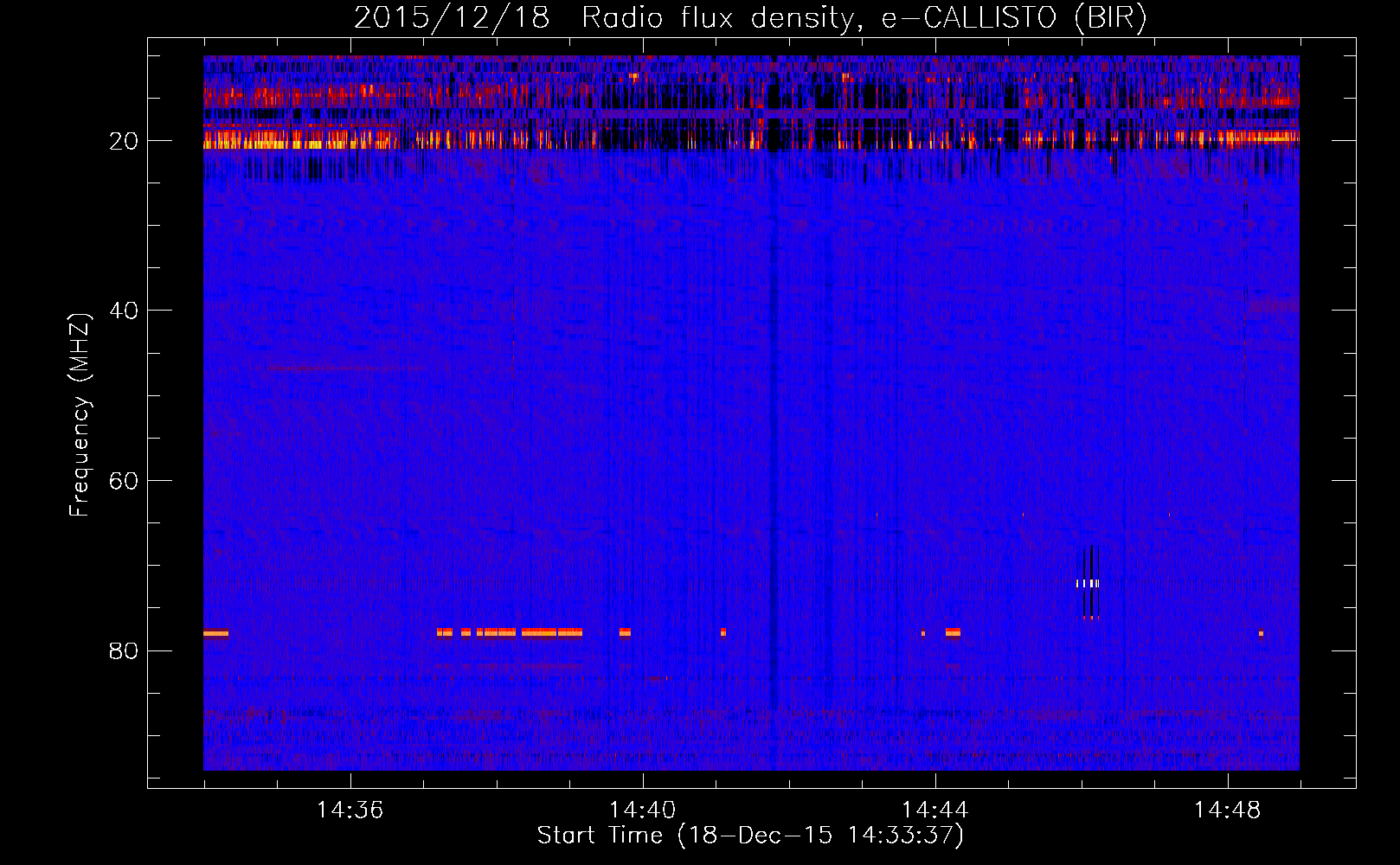Click the '80' frequency tick label

(x=125, y=650)
